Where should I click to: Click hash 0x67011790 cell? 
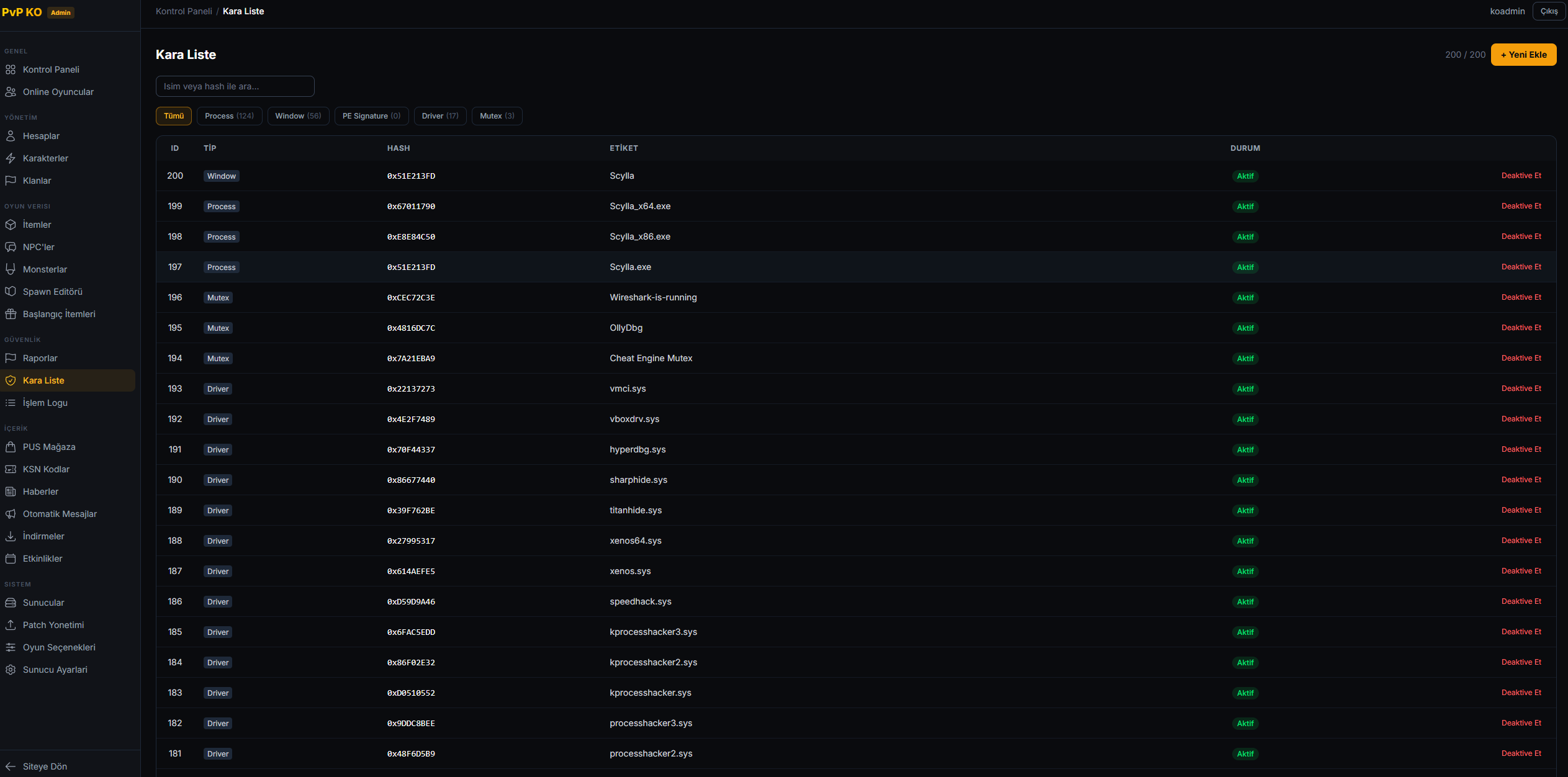411,207
